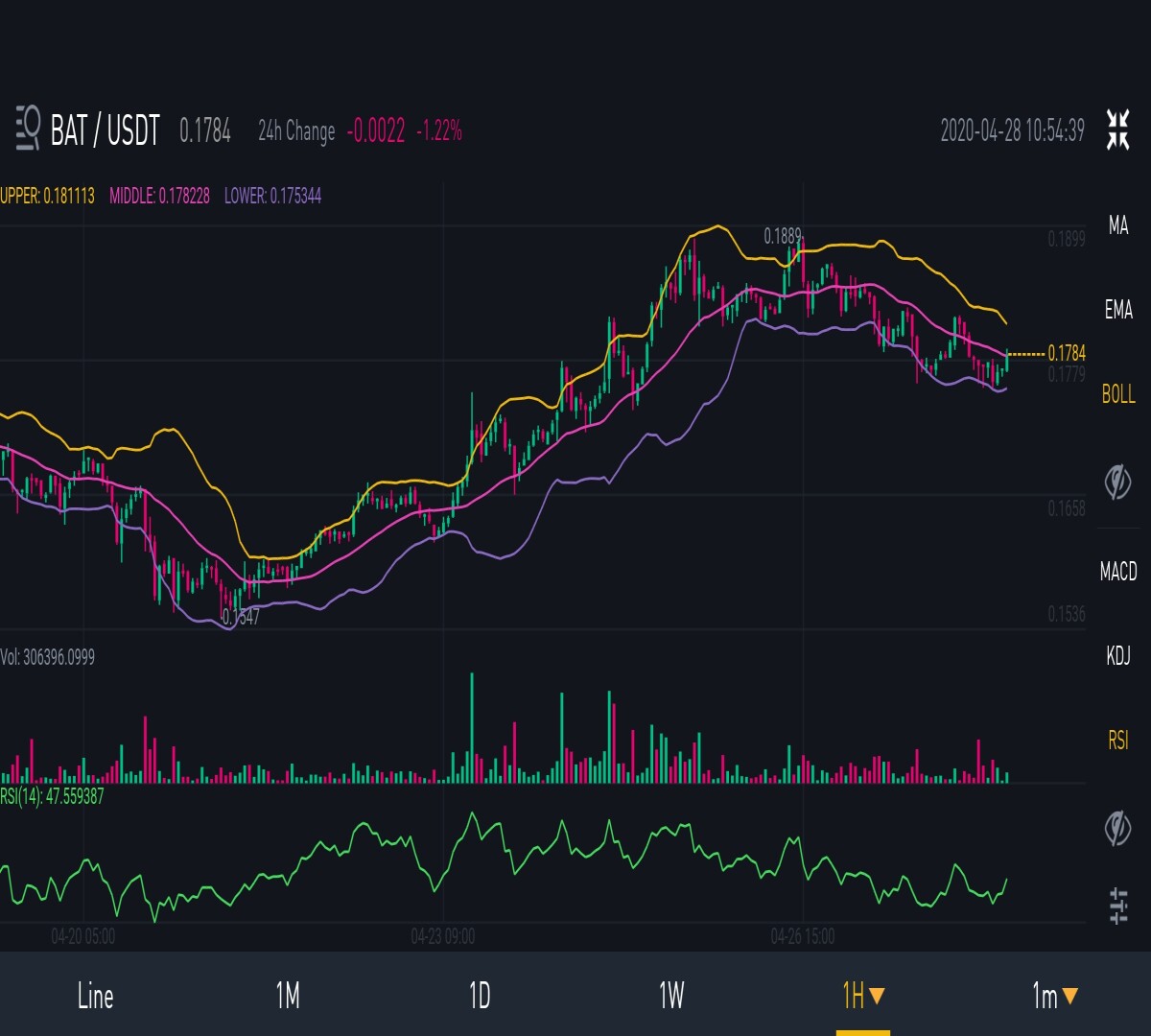Click the 0.1784 current price marker
This screenshot has height=1036, width=1151.
click(x=1067, y=354)
